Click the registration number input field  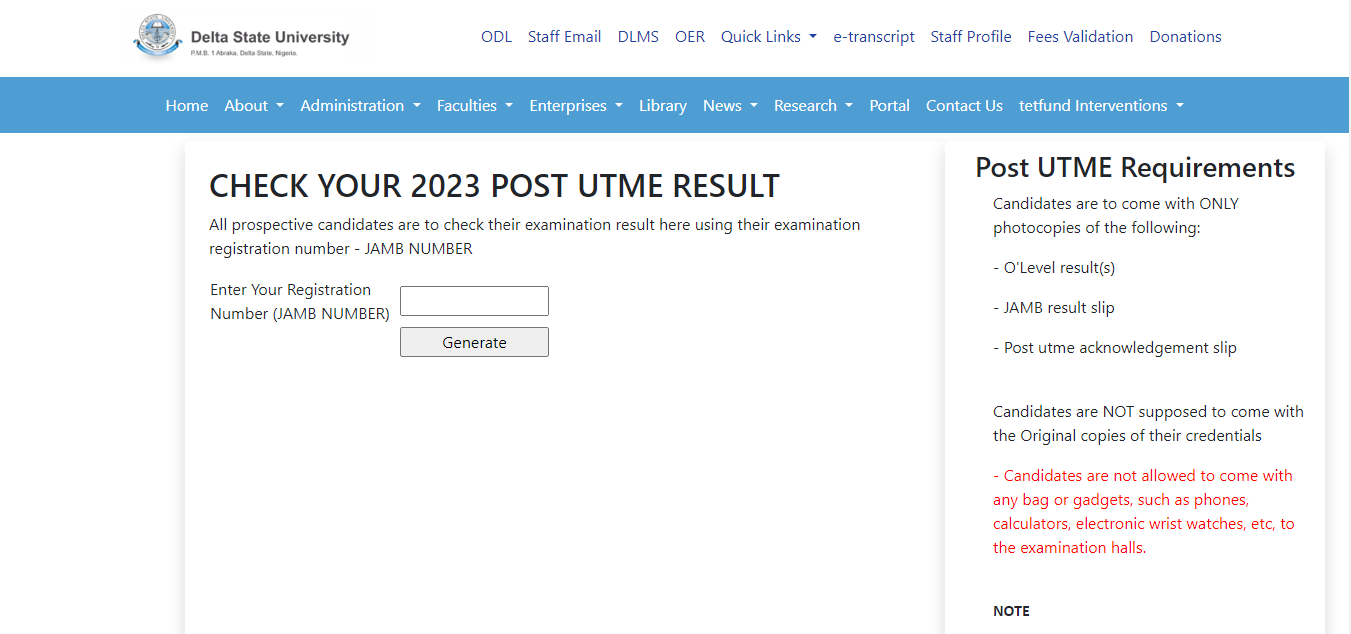click(x=474, y=300)
